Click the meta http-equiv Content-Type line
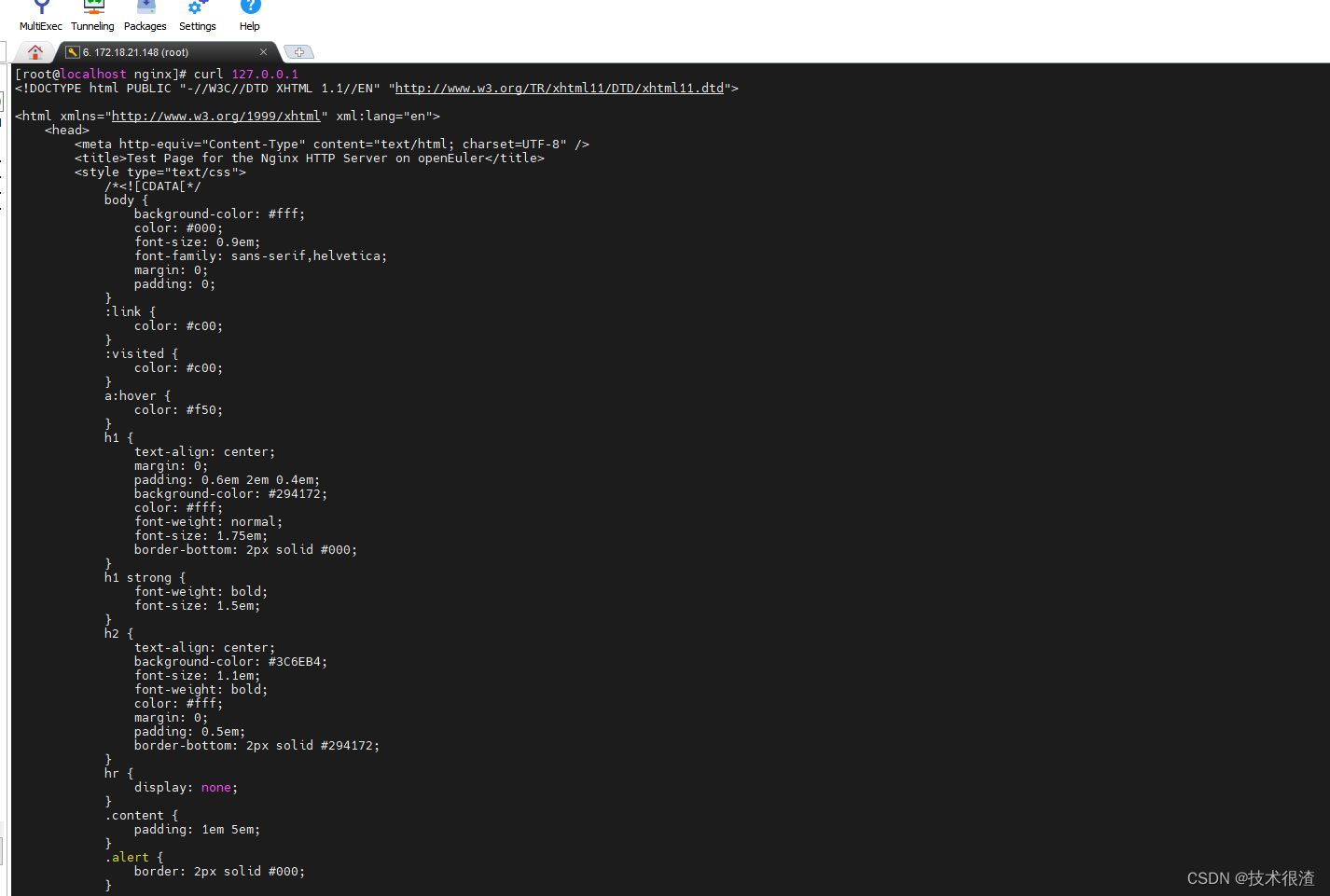1330x896 pixels. tap(332, 145)
